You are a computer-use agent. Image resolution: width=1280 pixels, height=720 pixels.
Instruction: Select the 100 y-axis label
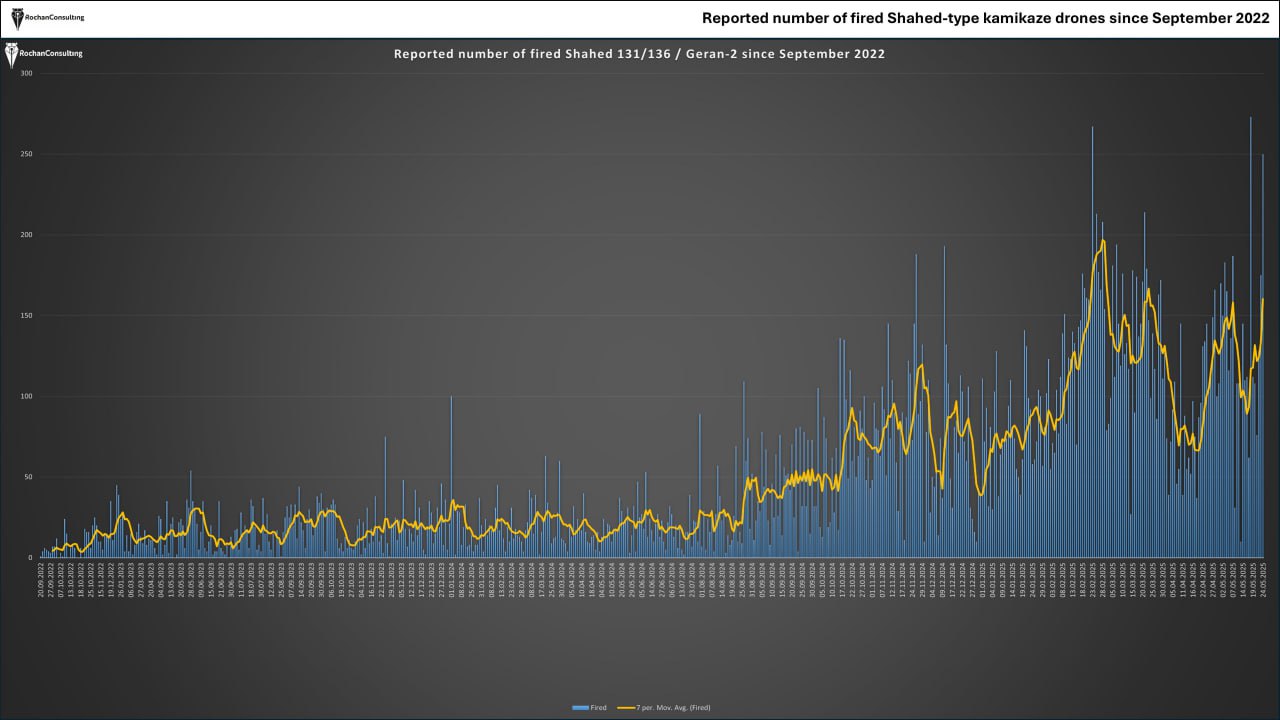pos(26,396)
